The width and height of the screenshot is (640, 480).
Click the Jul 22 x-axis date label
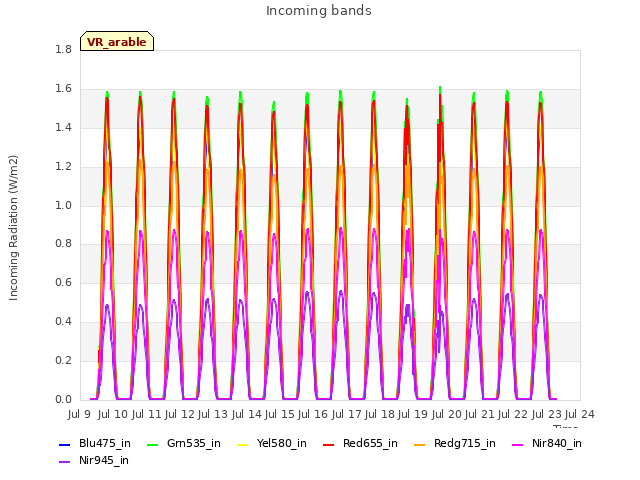[x=513, y=414]
